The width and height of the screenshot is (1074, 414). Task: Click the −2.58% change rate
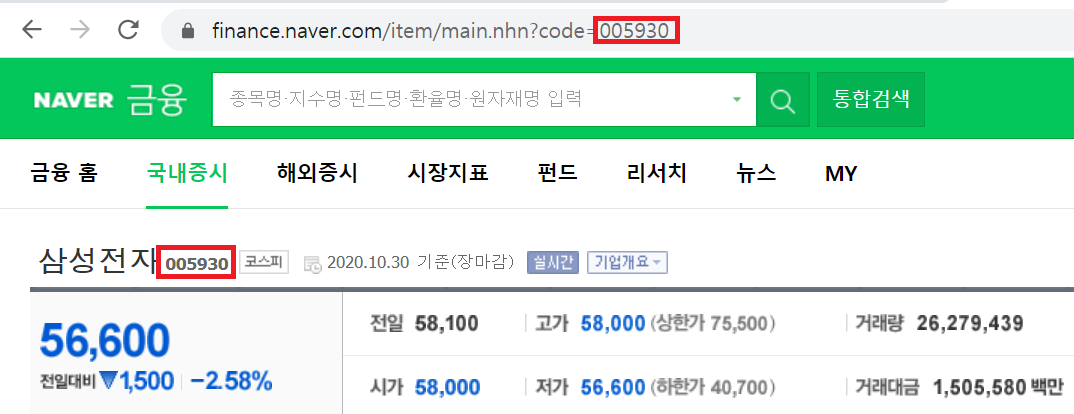point(231,382)
